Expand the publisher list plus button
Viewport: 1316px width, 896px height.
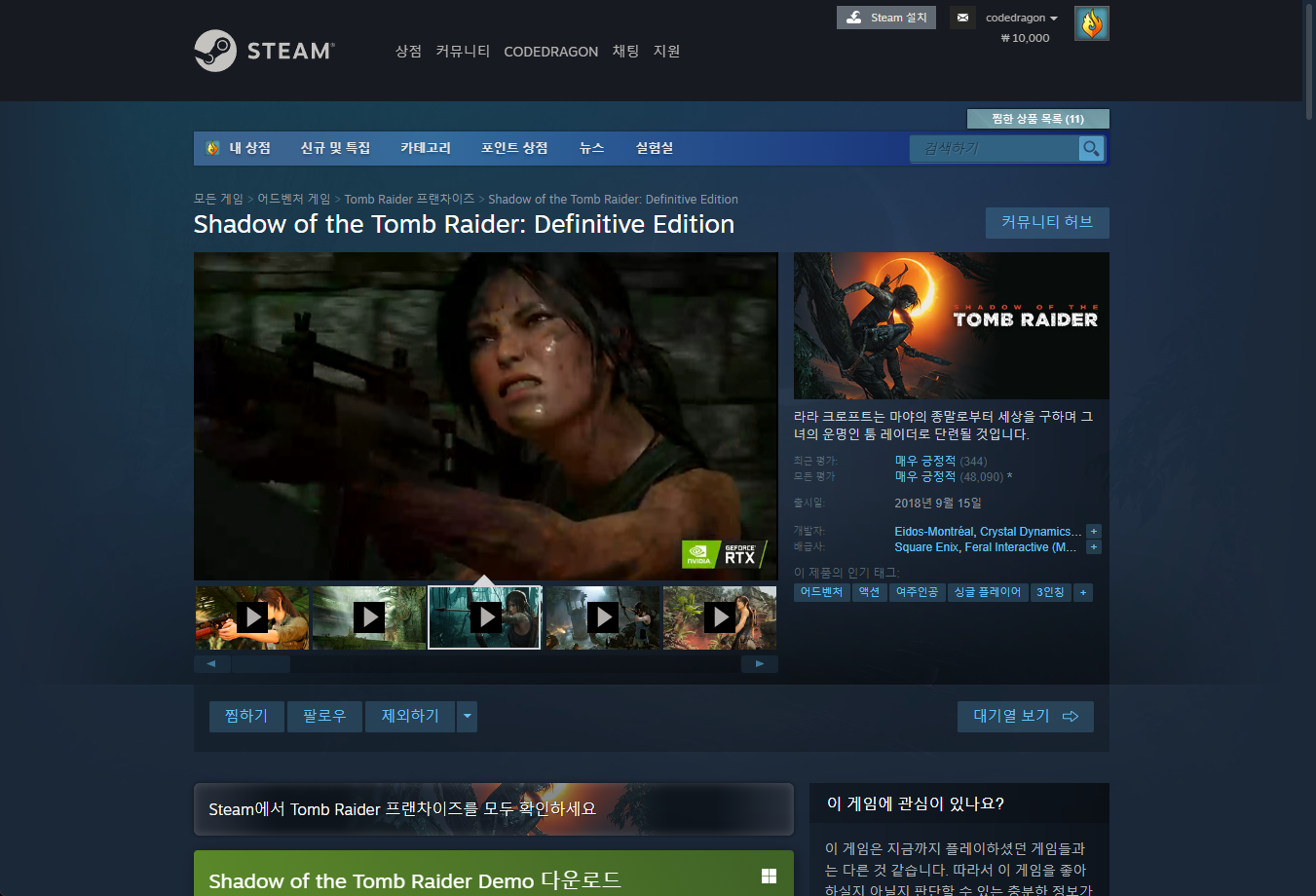coord(1094,547)
